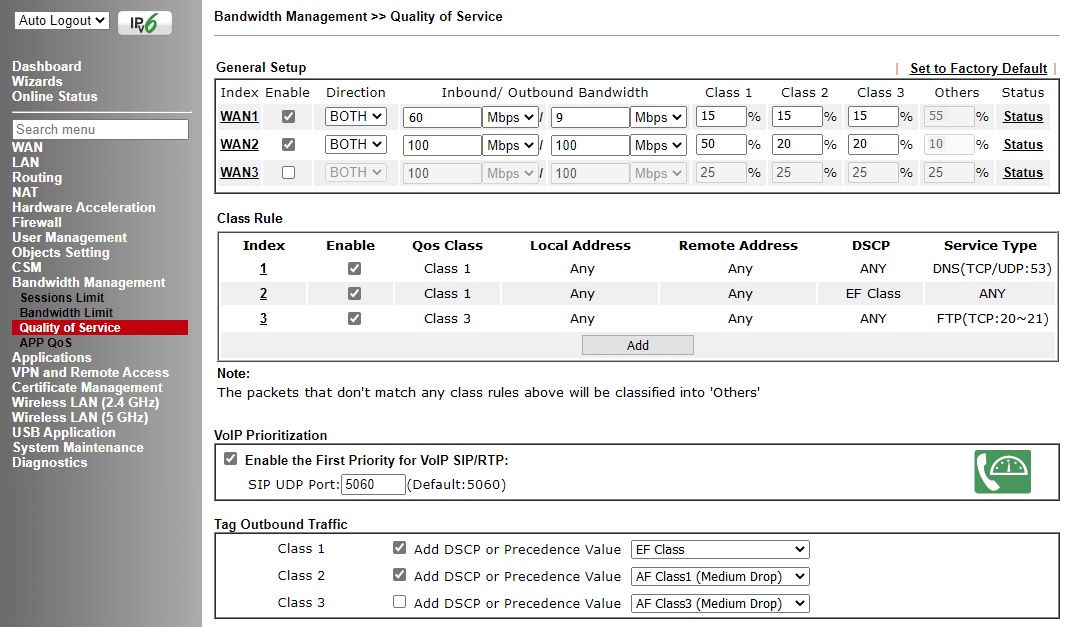Click the VoIP phone speed icon
The width and height of the screenshot is (1068, 627).
tap(1002, 471)
